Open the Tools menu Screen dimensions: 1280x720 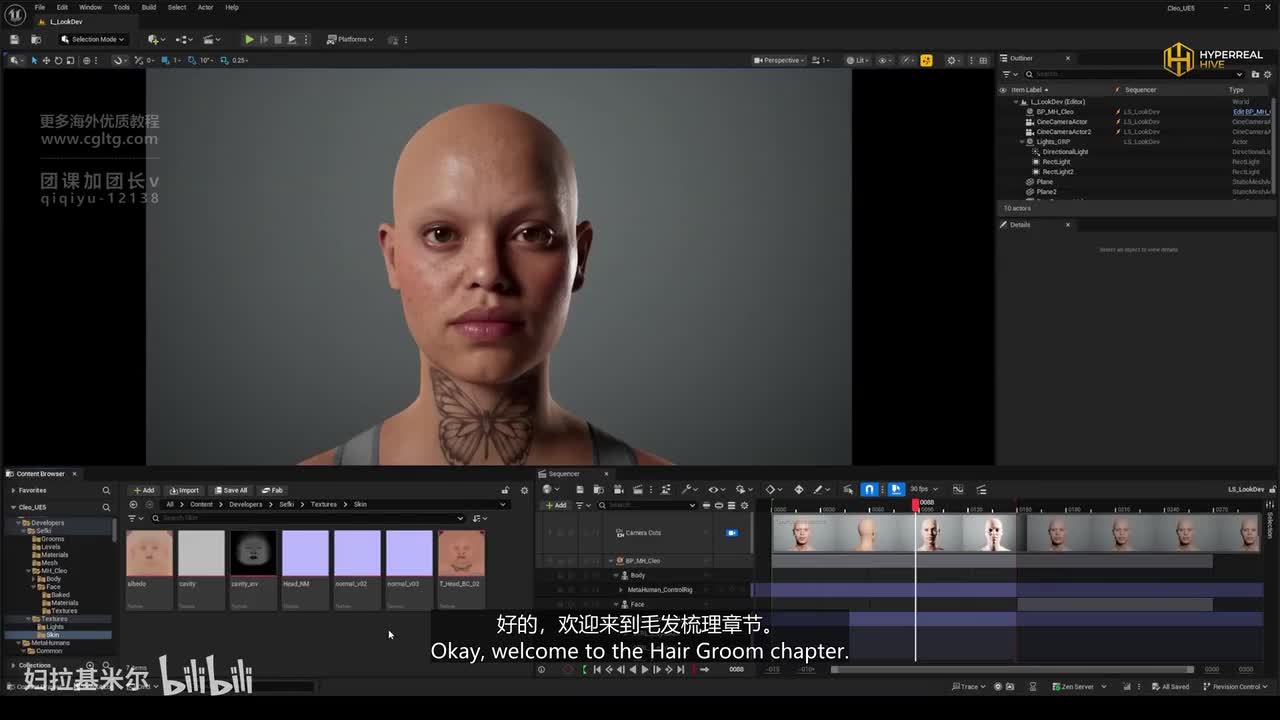pos(121,7)
